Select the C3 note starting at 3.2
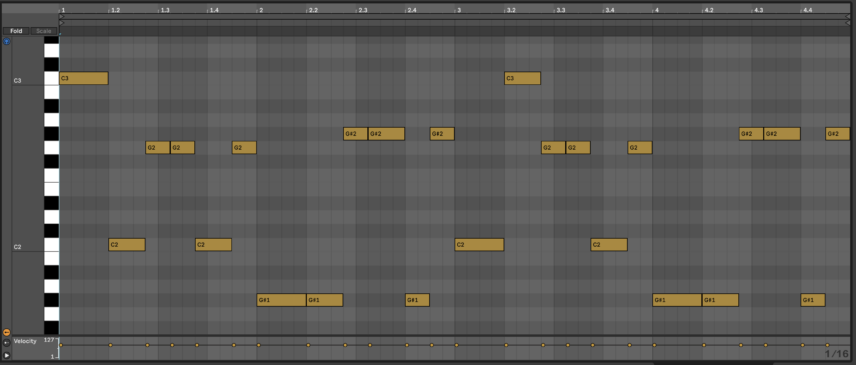Screen dimensions: 856x365 point(522,78)
